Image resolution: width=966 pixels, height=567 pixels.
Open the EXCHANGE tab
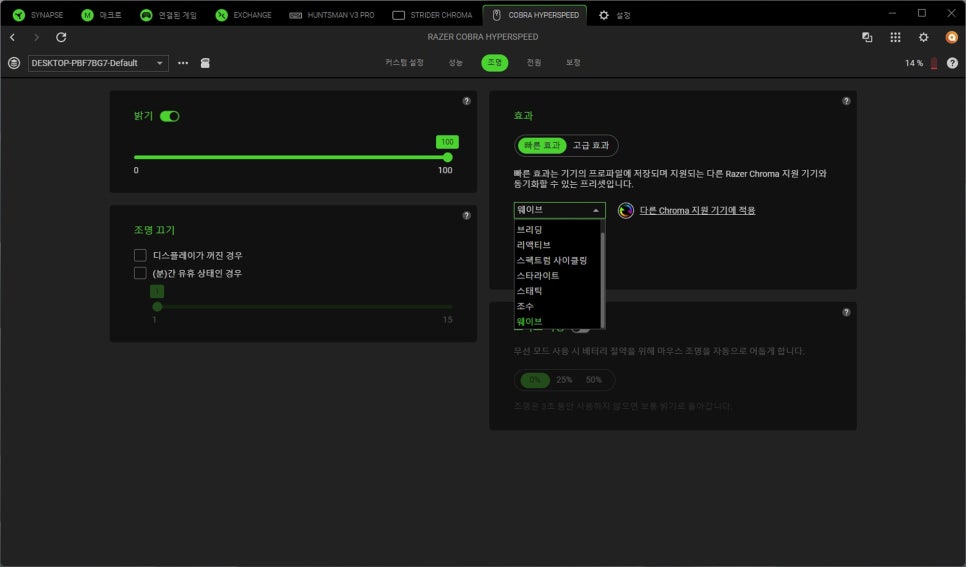coord(243,15)
